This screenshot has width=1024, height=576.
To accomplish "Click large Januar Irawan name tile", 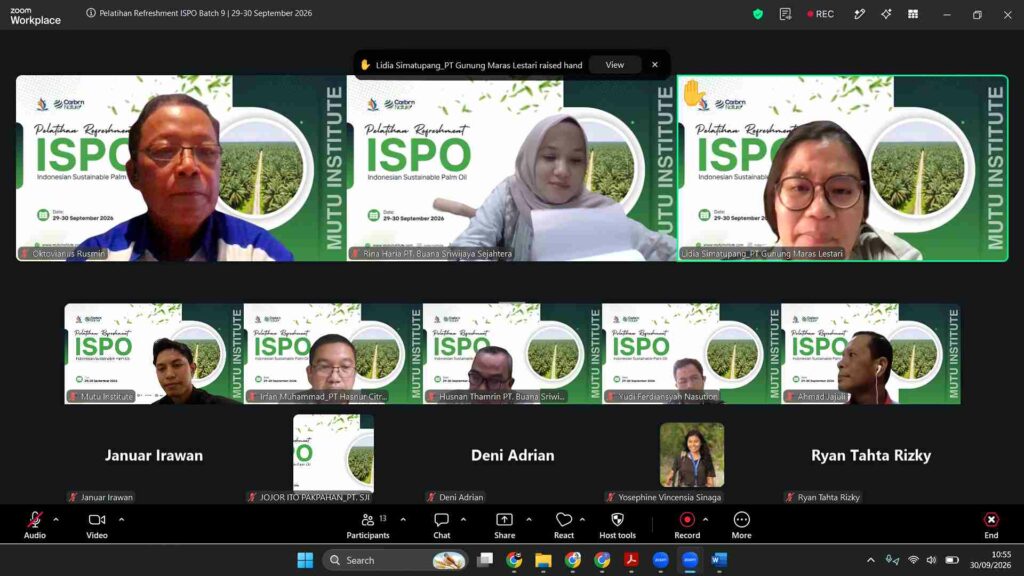I will [x=153, y=455].
